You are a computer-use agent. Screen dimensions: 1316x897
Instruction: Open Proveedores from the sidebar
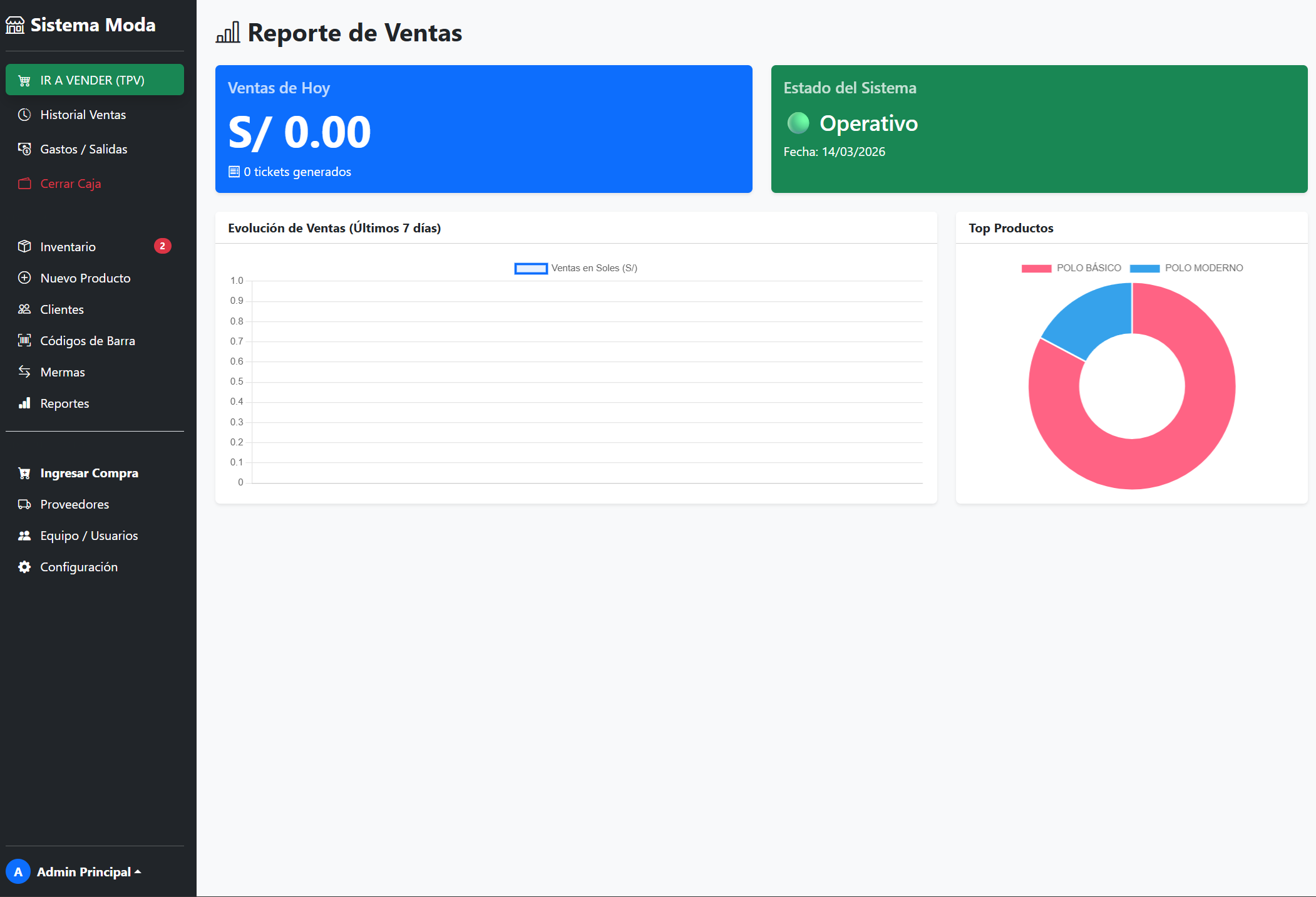(74, 504)
